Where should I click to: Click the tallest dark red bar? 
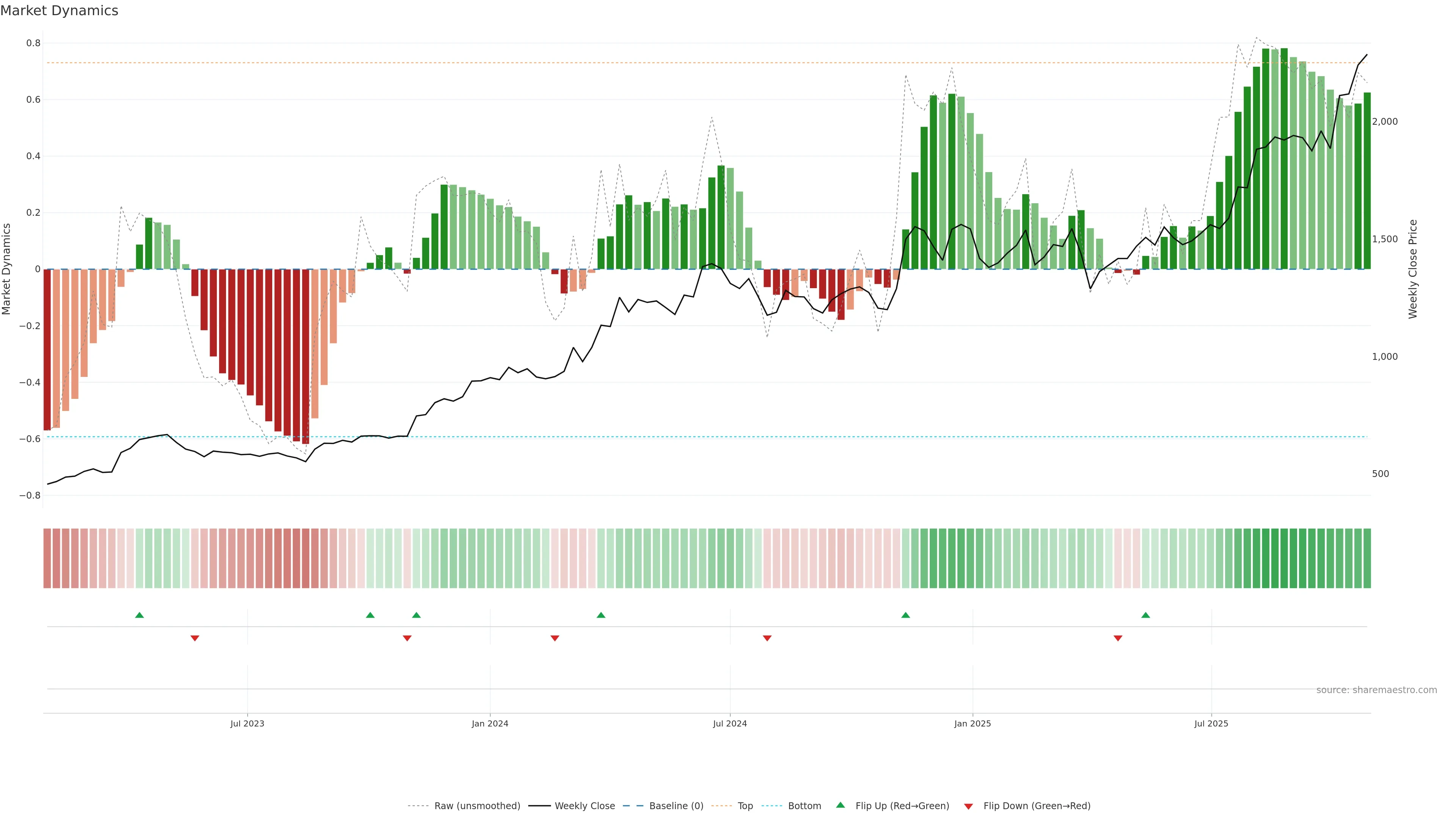(x=306, y=356)
